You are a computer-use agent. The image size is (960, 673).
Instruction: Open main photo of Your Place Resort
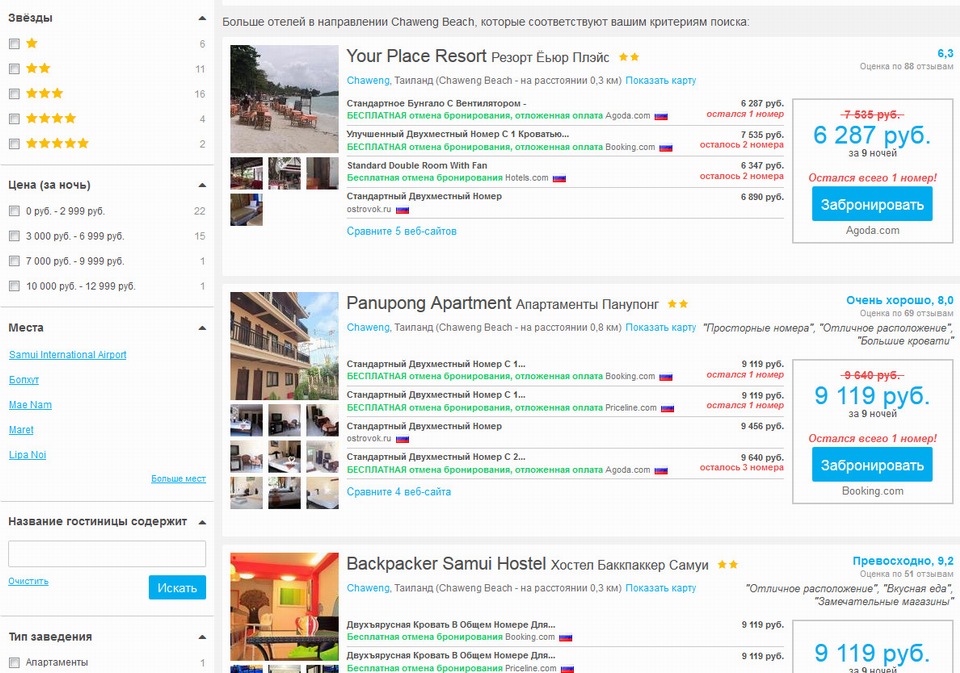pyautogui.click(x=284, y=99)
